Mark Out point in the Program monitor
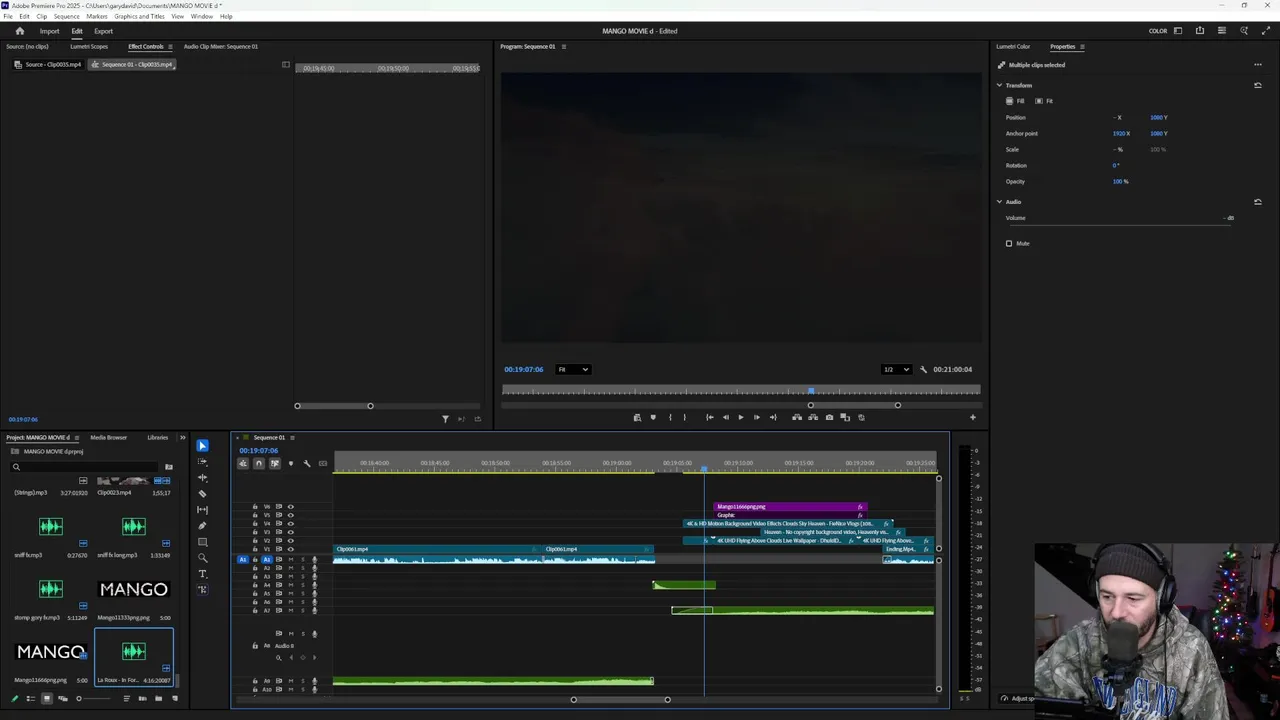The width and height of the screenshot is (1280, 720). pyautogui.click(x=685, y=417)
